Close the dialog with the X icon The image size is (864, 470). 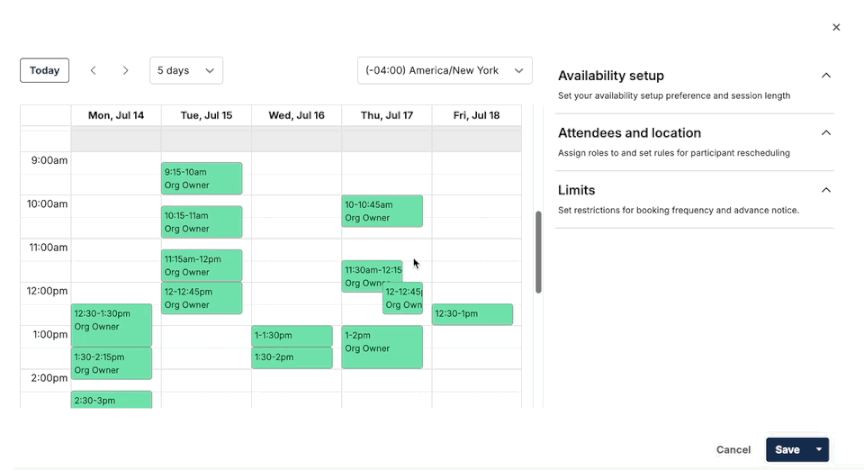pos(836,27)
